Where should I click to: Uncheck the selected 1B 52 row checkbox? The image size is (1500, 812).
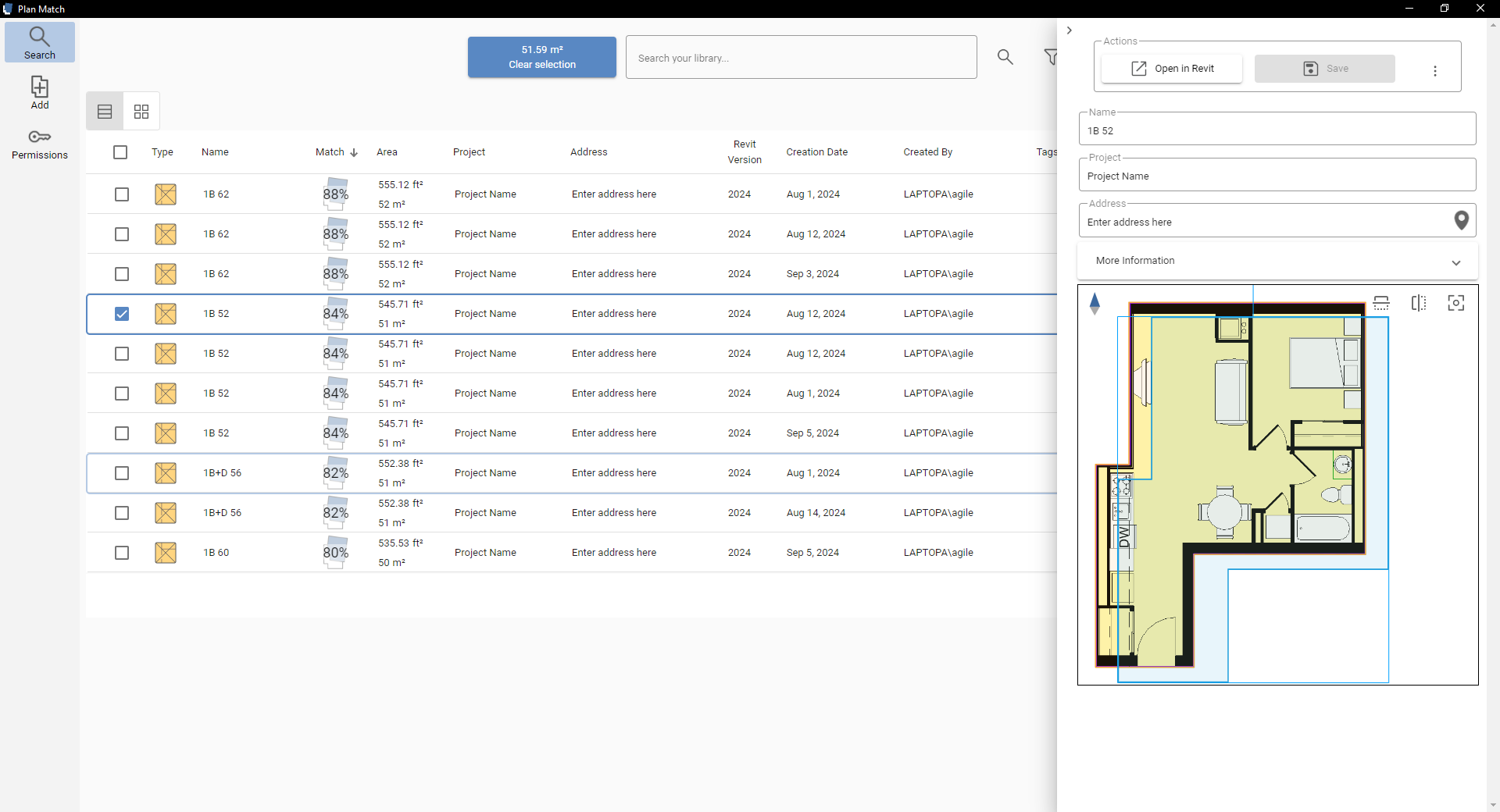(122, 314)
